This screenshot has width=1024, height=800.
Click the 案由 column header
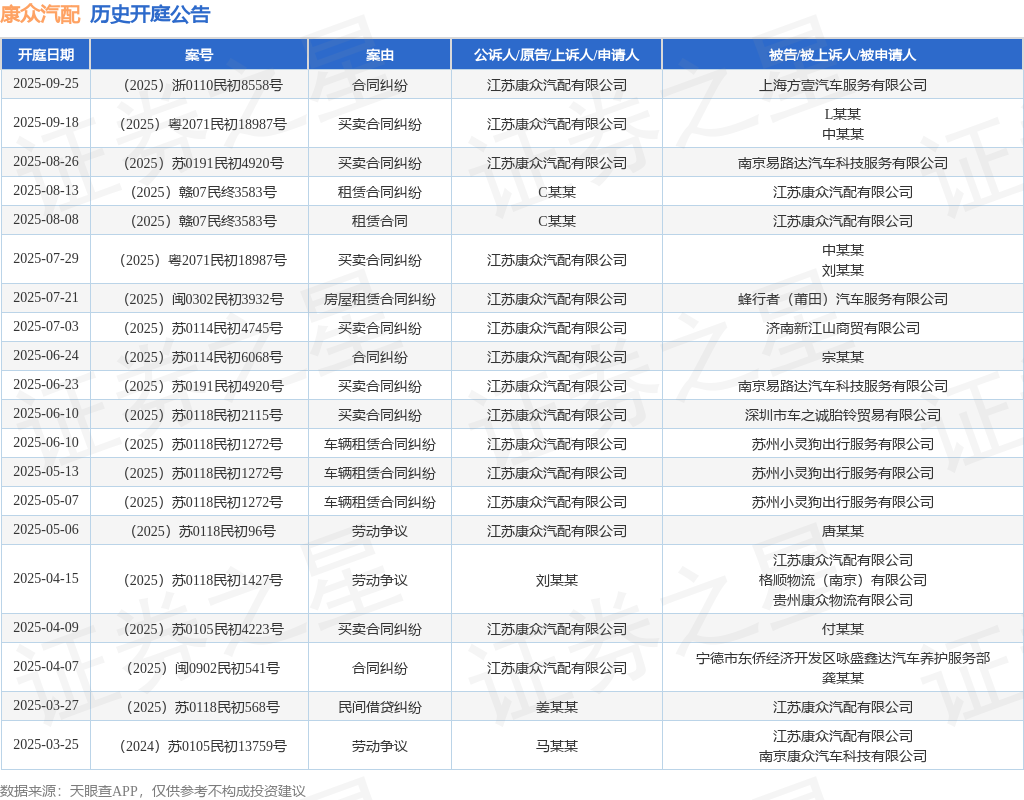coord(379,55)
